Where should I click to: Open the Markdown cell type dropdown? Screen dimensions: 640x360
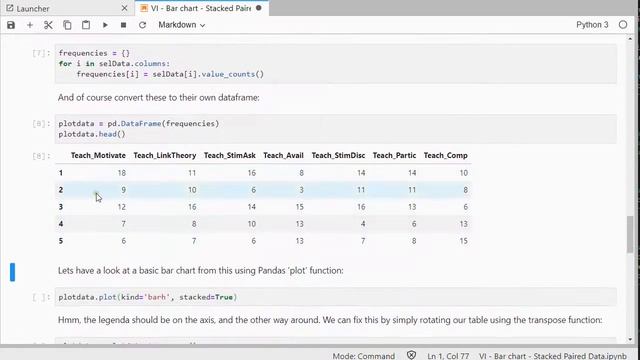[x=181, y=25]
